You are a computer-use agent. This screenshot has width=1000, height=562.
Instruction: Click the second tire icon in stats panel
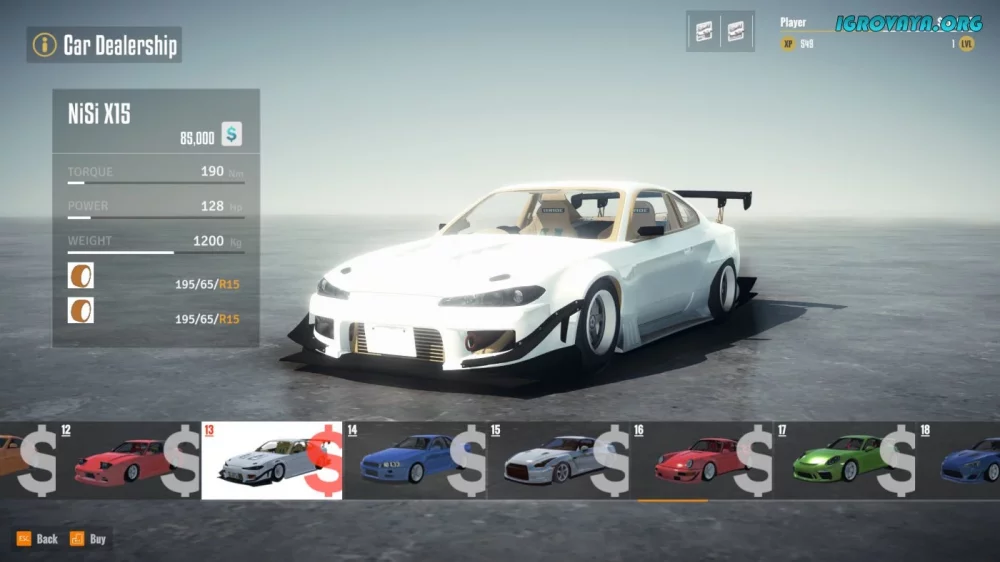81,310
